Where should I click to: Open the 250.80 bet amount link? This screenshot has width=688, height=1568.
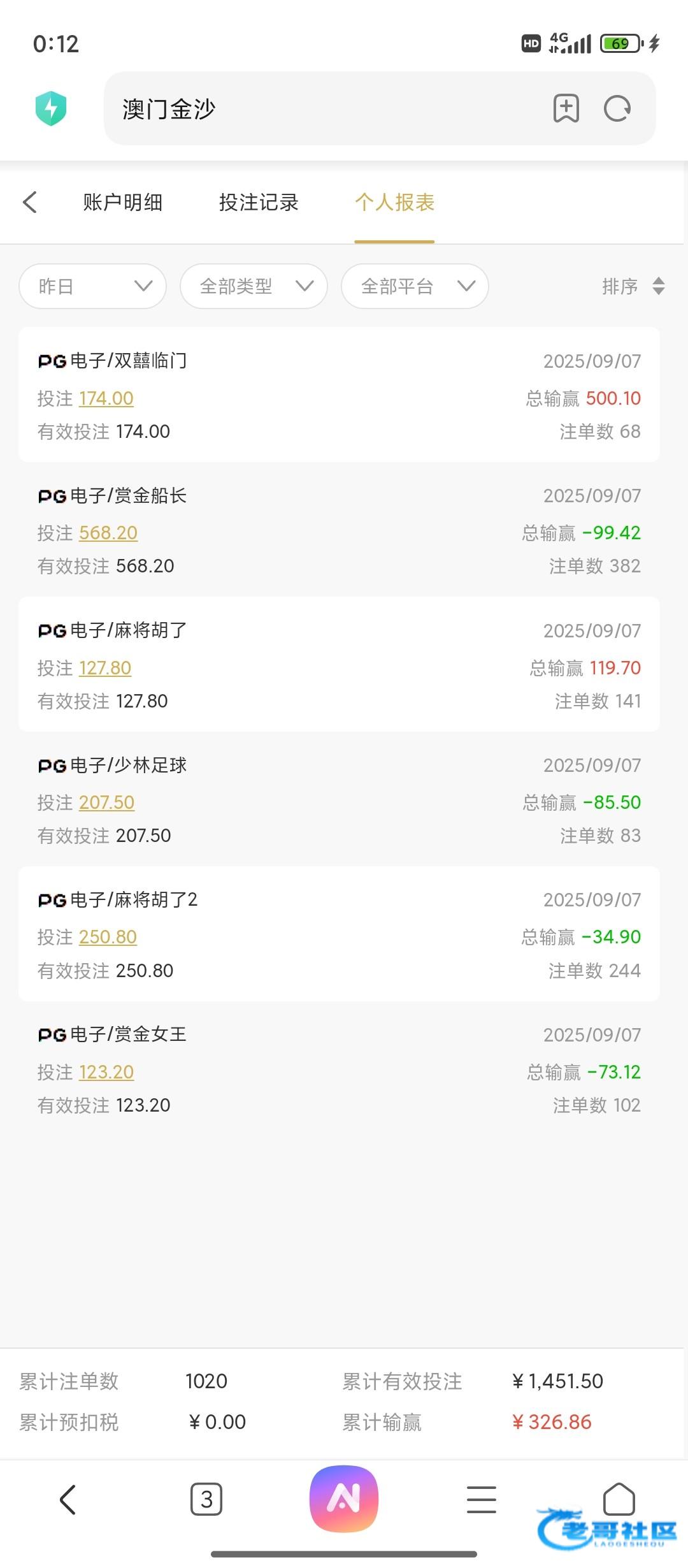pyautogui.click(x=108, y=937)
